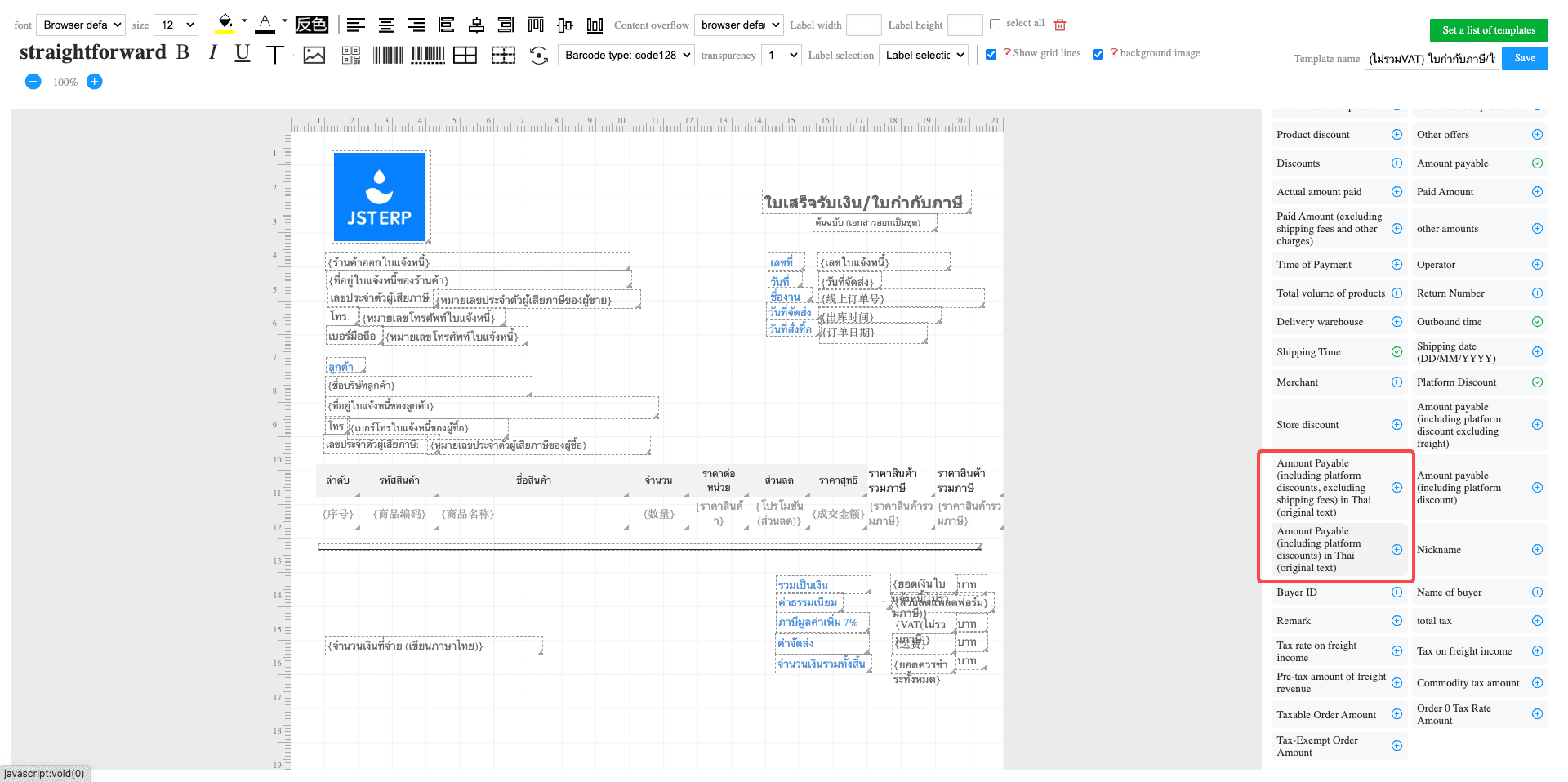Screen dimensions: 1568x782
Task: Add the 'Return Number' field
Action: coord(1537,293)
